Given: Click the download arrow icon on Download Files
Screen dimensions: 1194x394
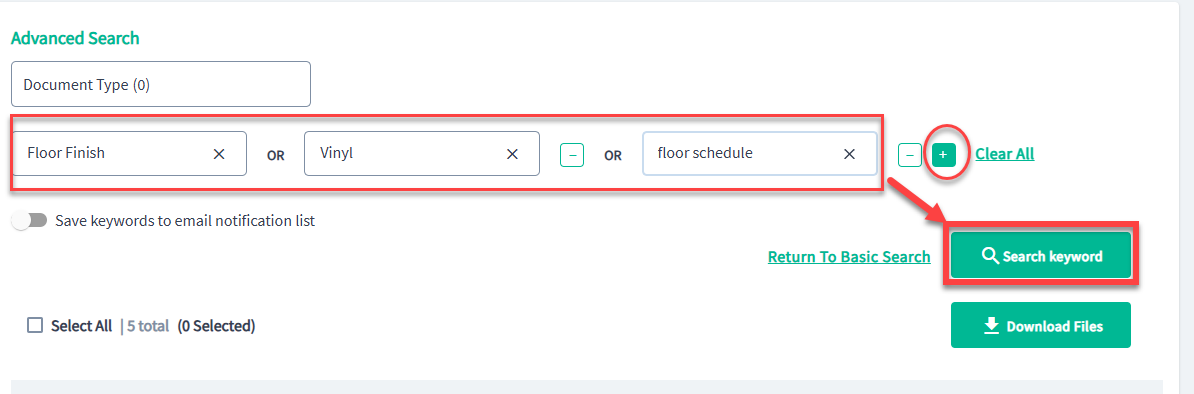Looking at the screenshot, I should coord(991,325).
